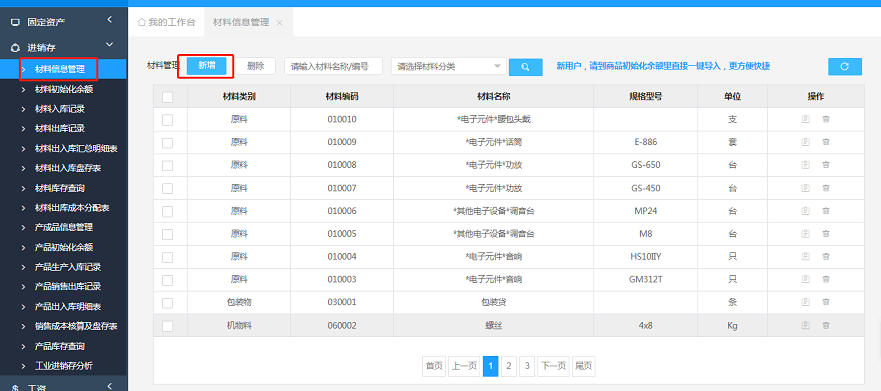
Task: Delete the MP24 row via trash icon
Action: tap(825, 211)
